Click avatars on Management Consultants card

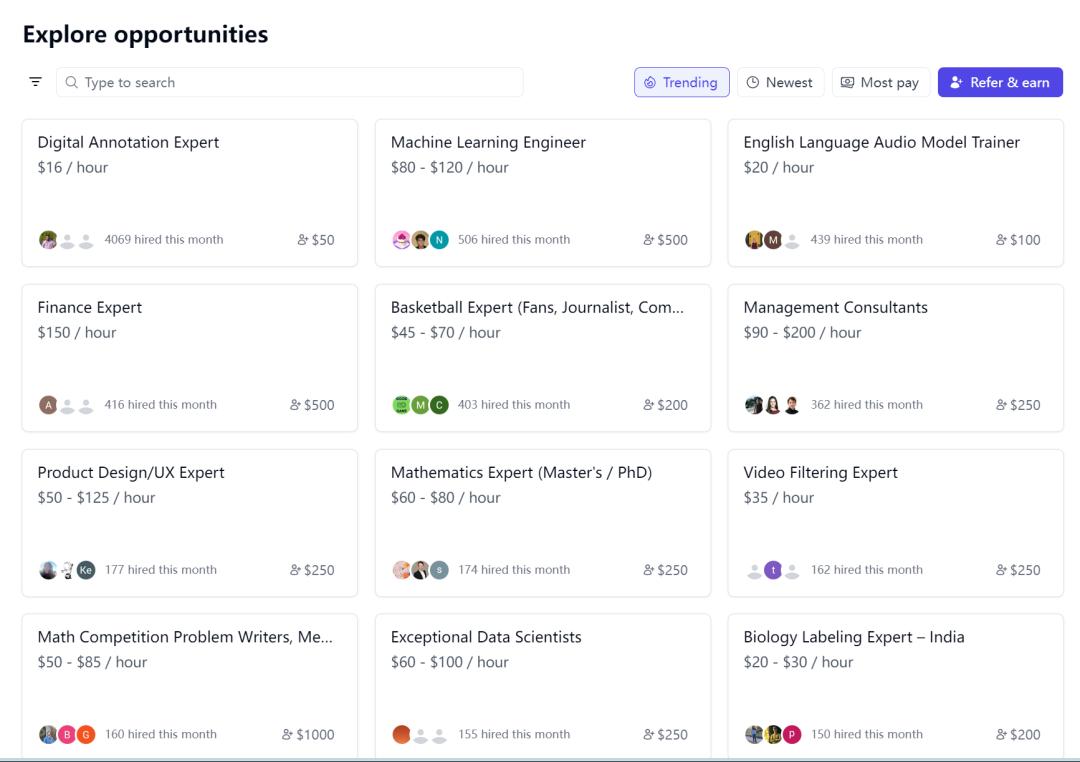tap(773, 405)
